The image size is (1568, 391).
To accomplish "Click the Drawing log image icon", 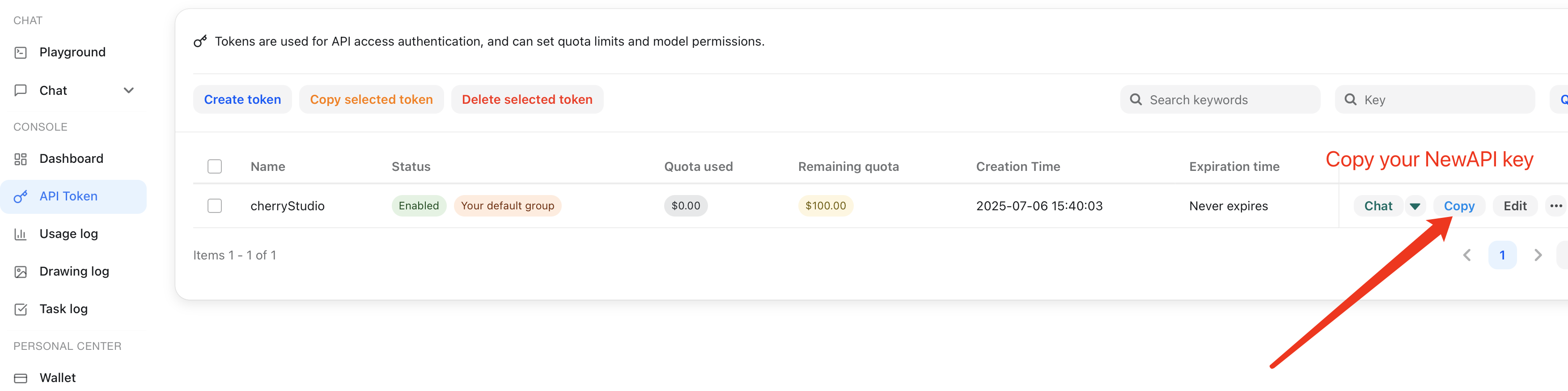I will click(x=21, y=272).
